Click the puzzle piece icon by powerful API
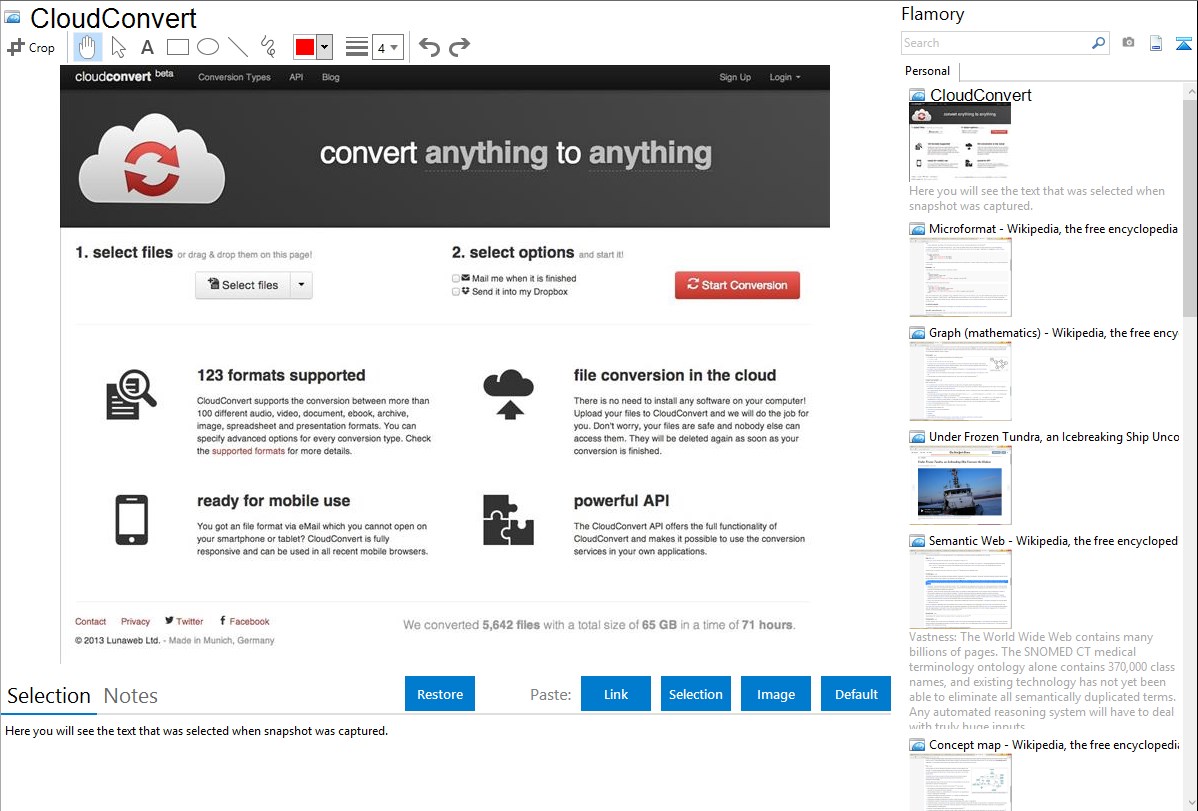This screenshot has height=811, width=1198. [508, 520]
